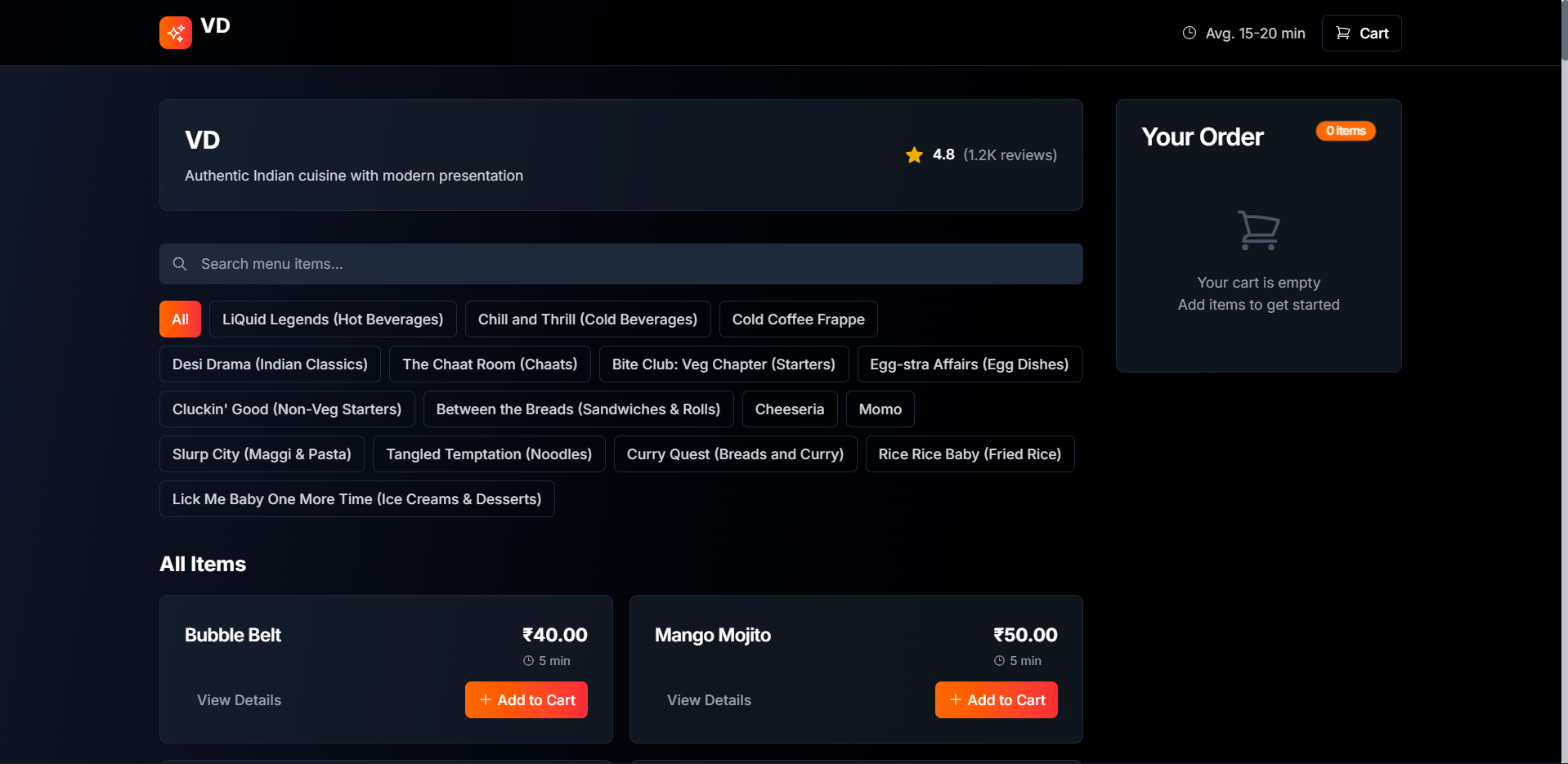
Task: Click the VD sparkle logo icon
Action: [176, 33]
